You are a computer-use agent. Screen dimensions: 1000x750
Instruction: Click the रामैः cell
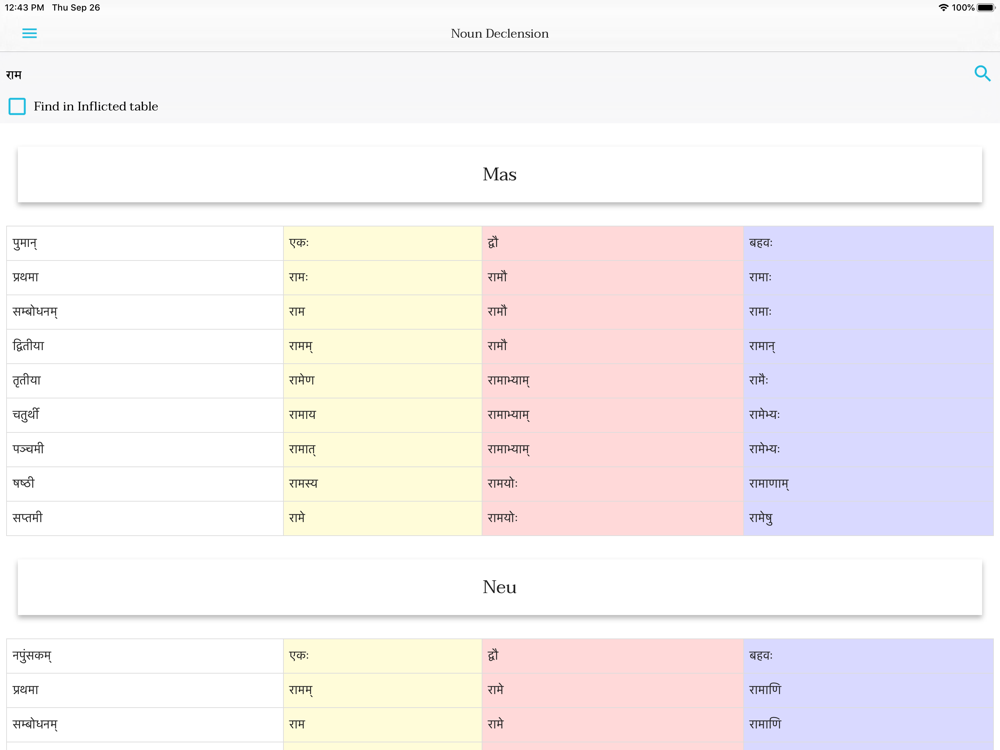tap(868, 381)
